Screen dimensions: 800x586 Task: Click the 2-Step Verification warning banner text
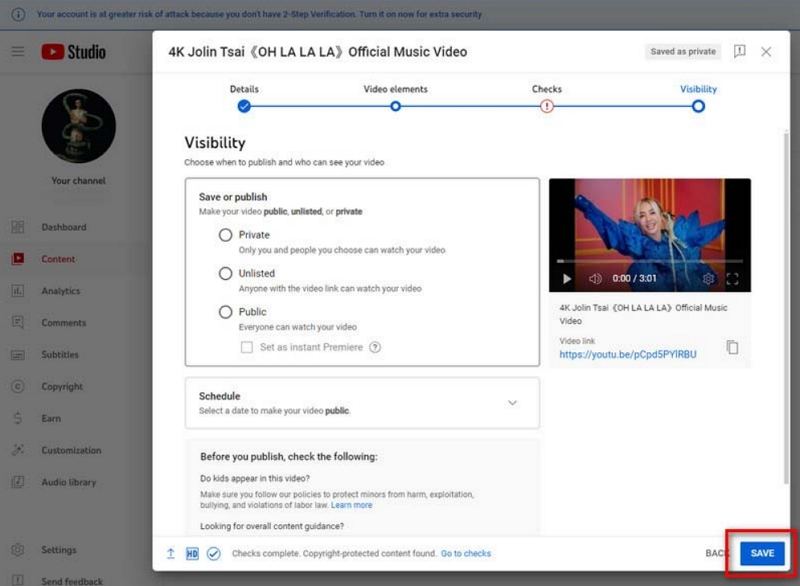click(259, 14)
